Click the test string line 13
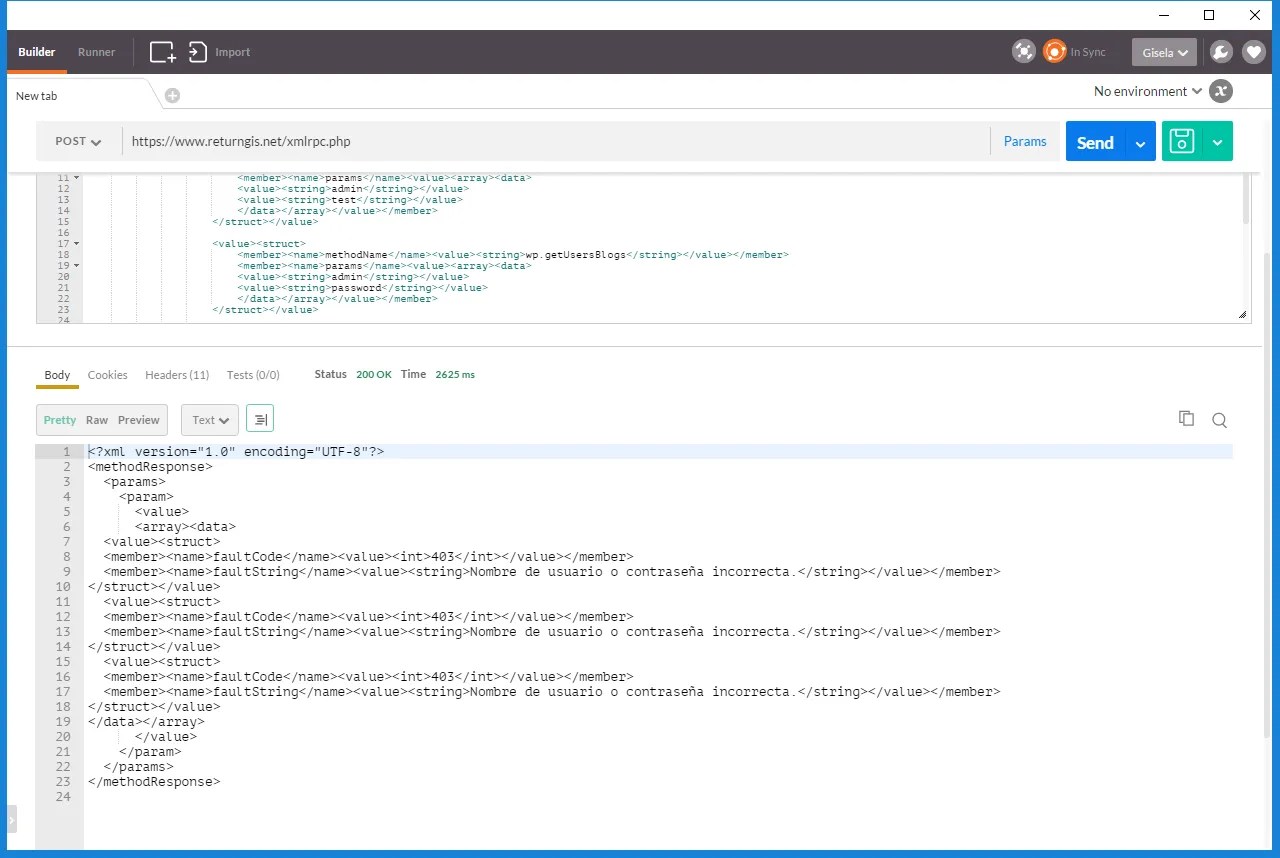The height and width of the screenshot is (858, 1280). (350, 200)
